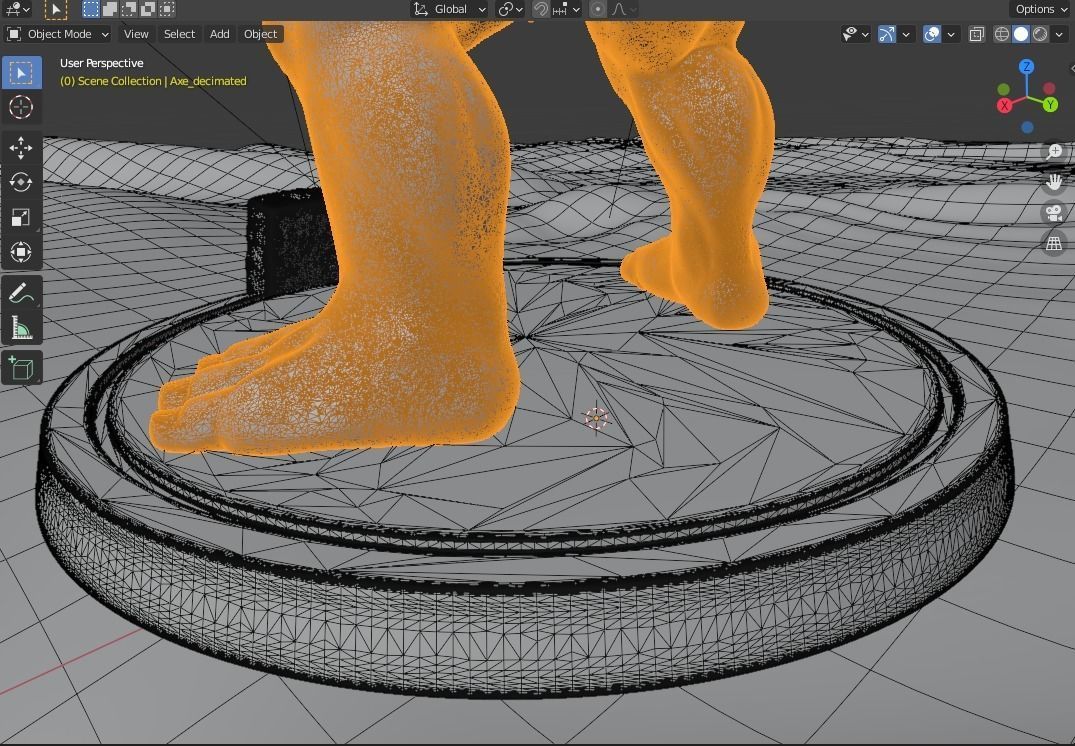Toggle snapping magnet icon
This screenshot has width=1075, height=746.
(540, 9)
